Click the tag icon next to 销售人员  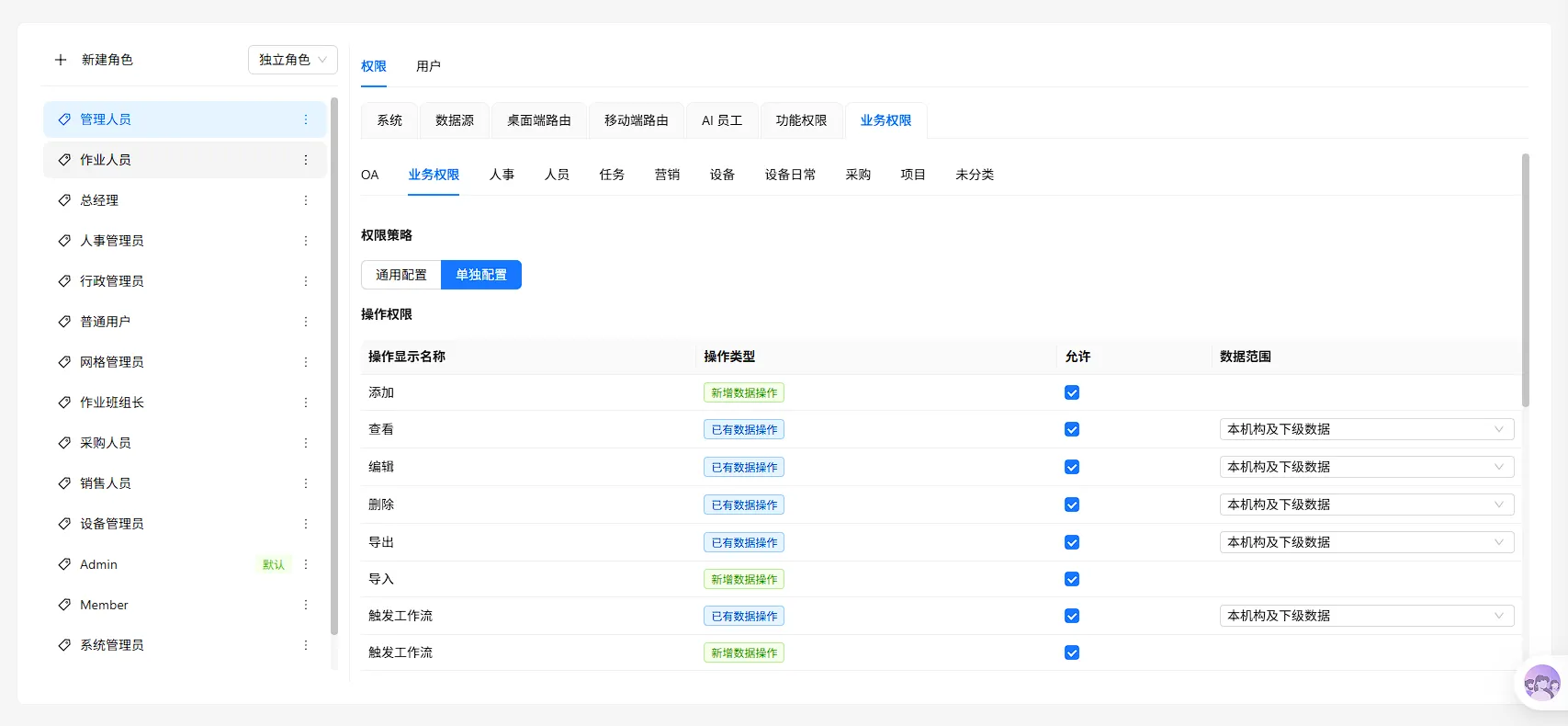point(64,483)
